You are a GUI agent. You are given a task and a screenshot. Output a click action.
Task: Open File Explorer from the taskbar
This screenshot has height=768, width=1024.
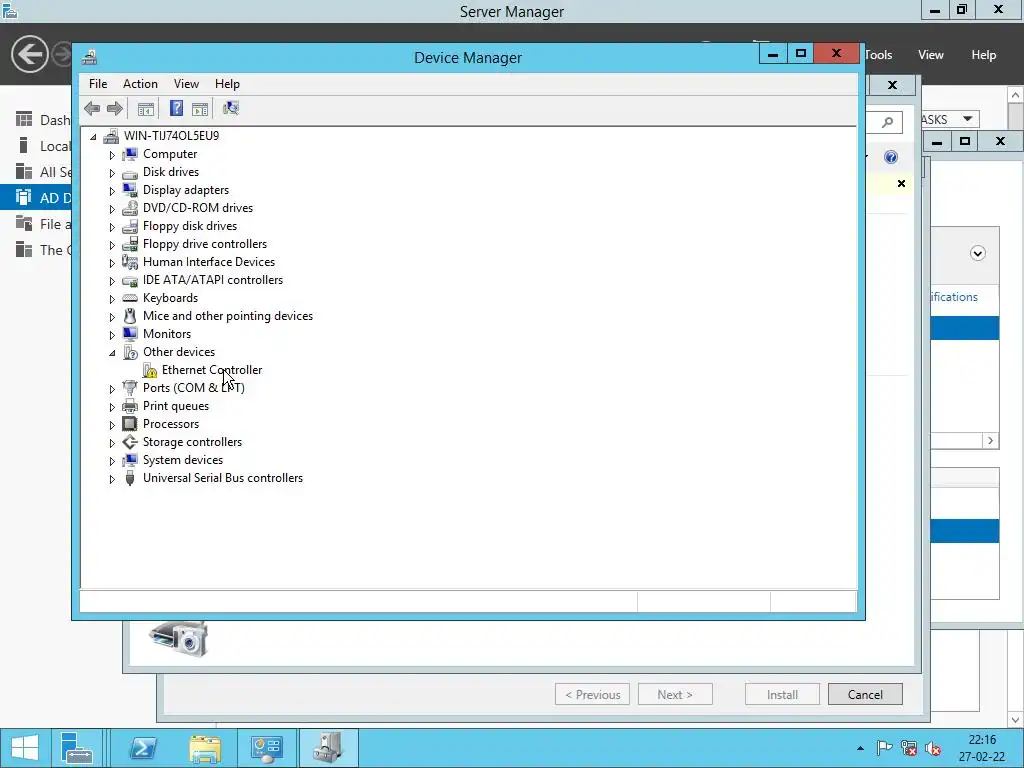click(x=205, y=748)
